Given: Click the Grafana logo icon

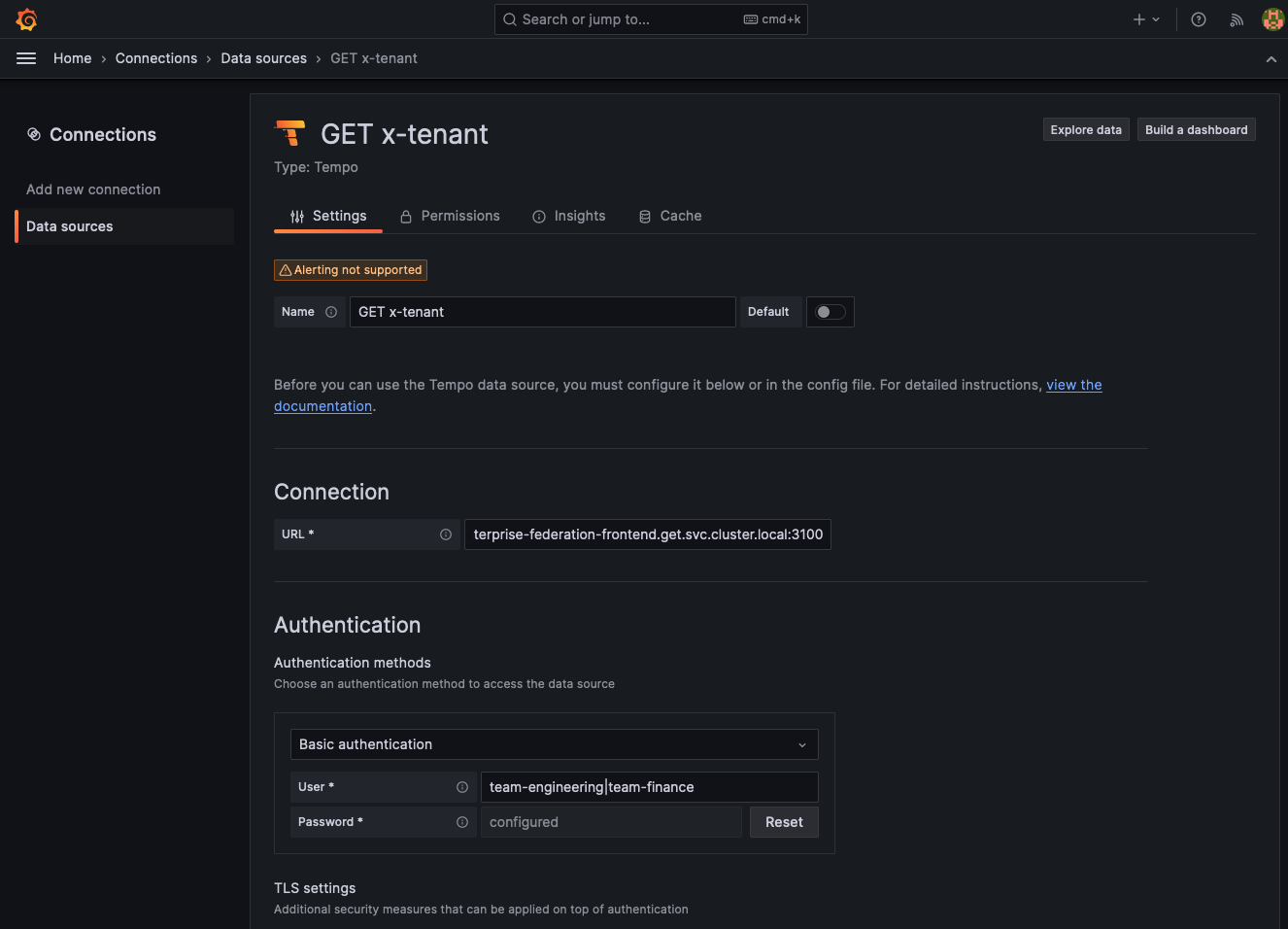Looking at the screenshot, I should click(26, 19).
